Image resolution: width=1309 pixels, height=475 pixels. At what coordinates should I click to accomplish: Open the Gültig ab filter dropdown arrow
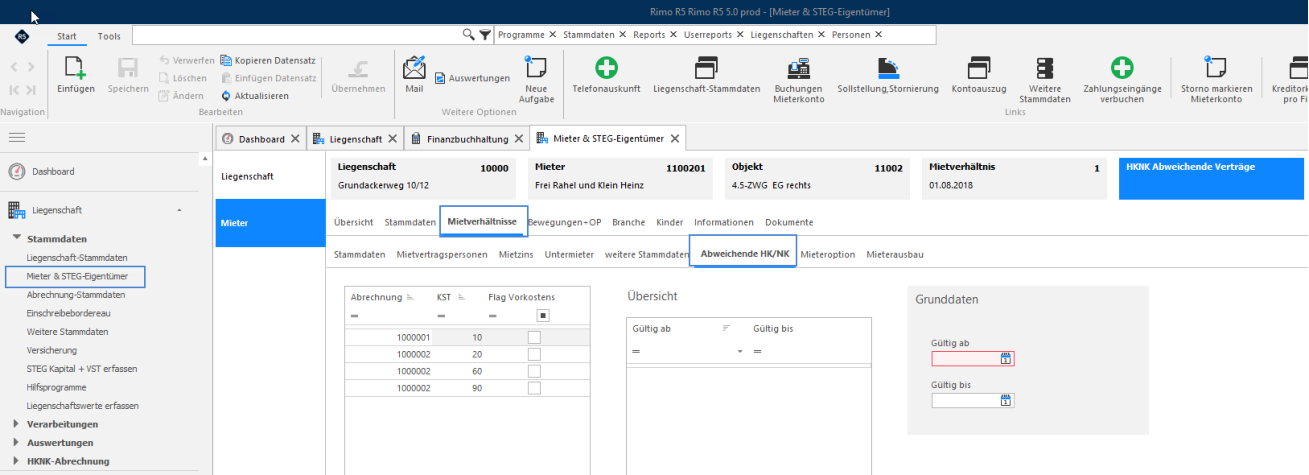tap(740, 352)
